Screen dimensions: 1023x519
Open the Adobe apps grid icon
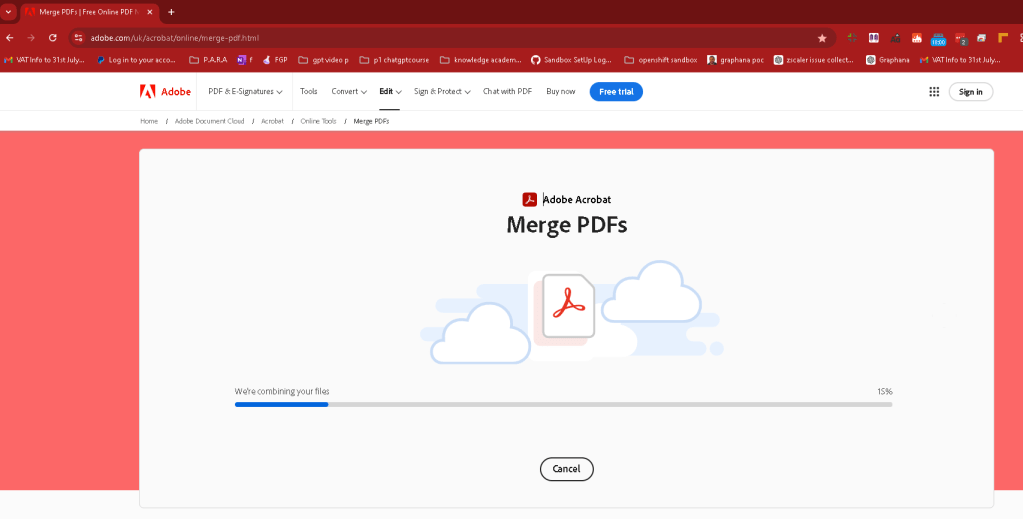pyautogui.click(x=934, y=91)
